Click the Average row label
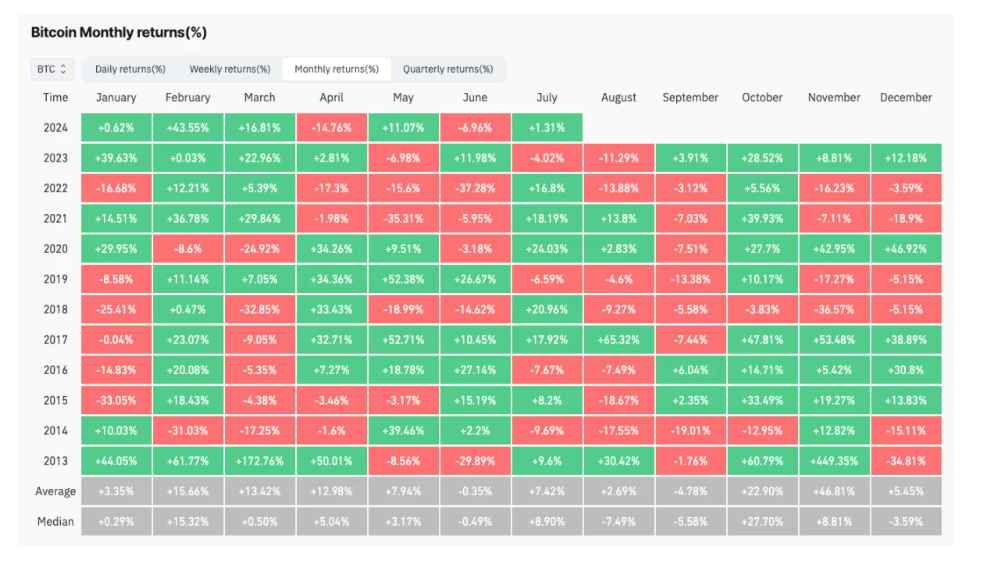Screen dimensions: 988x562 click(x=56, y=492)
